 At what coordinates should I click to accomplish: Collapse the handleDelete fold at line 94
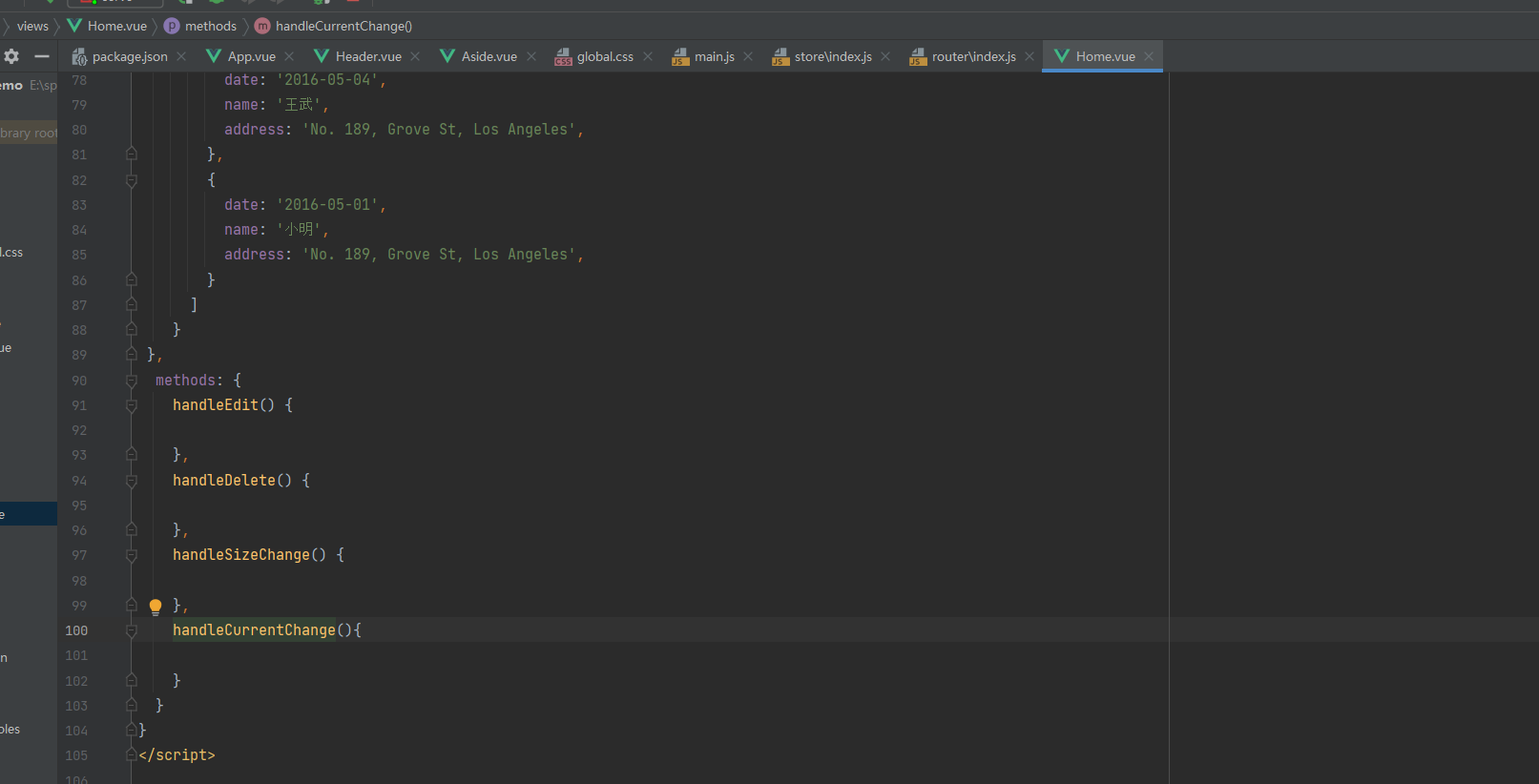click(x=132, y=481)
